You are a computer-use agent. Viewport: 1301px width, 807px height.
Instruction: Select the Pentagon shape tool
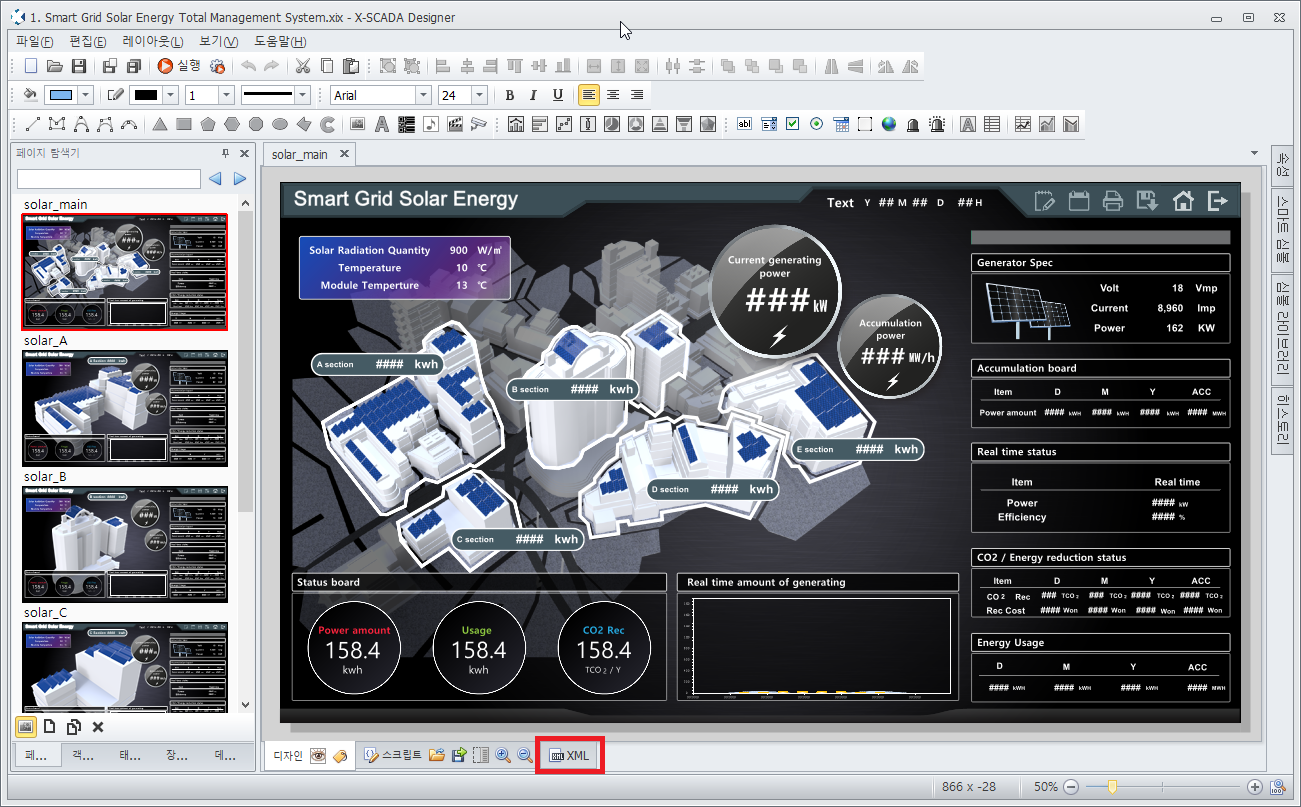207,124
